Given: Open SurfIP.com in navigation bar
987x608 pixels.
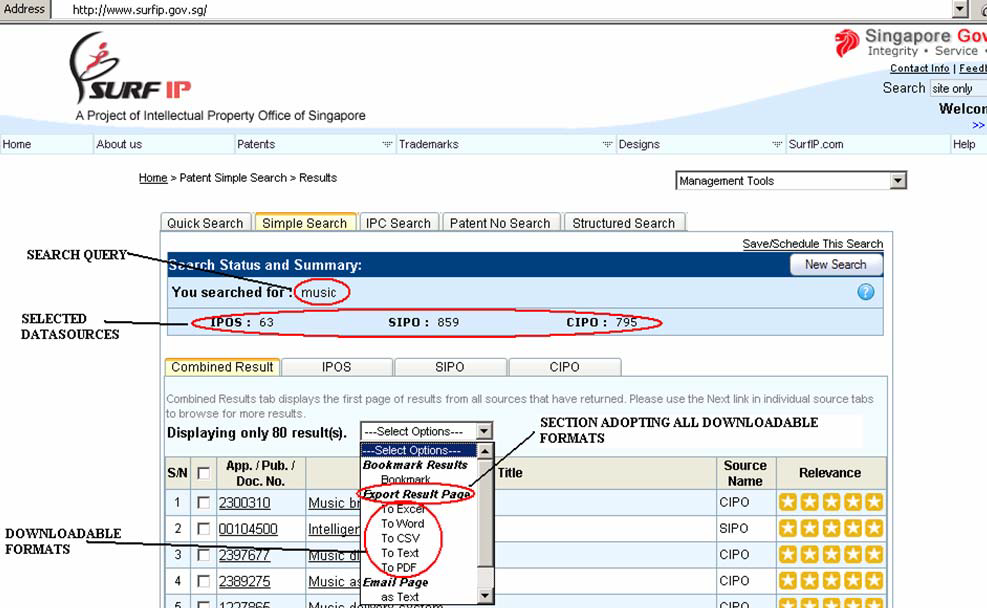Looking at the screenshot, I should coord(816,144).
